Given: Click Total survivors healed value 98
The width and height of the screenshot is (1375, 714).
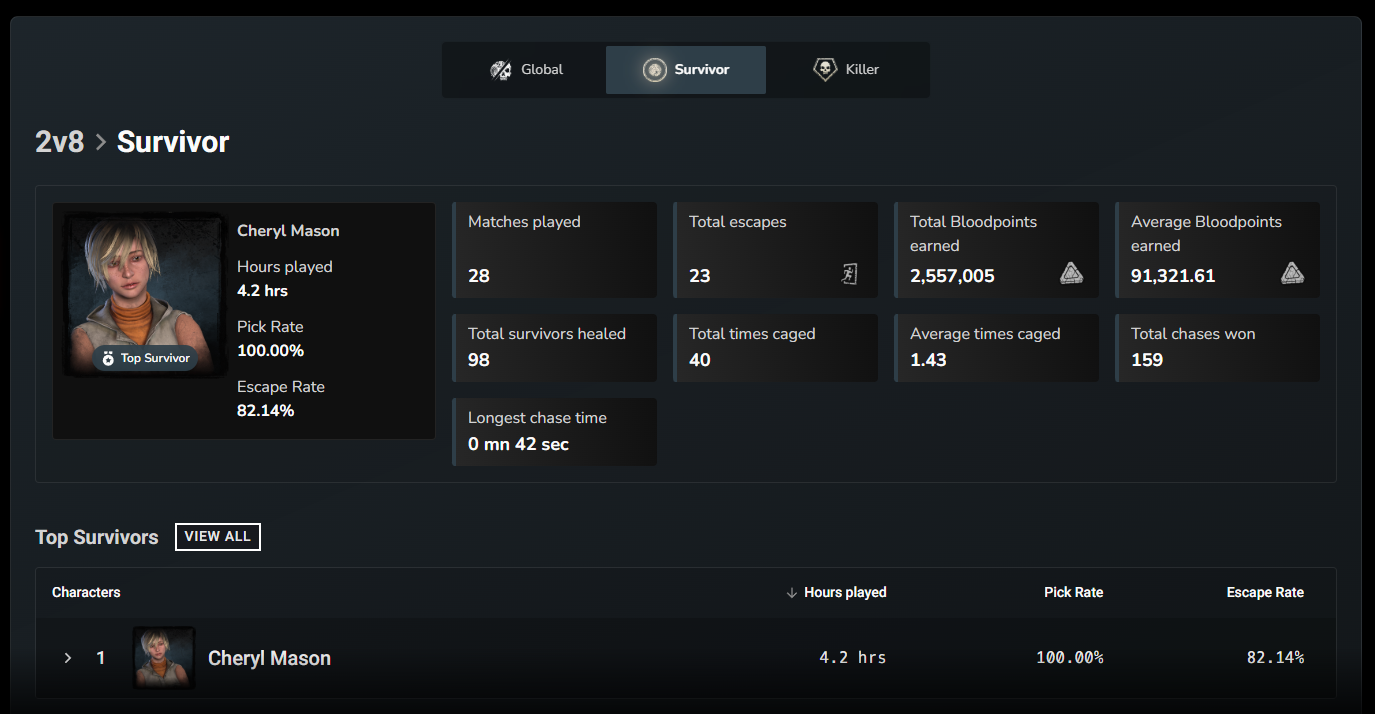Looking at the screenshot, I should (479, 360).
